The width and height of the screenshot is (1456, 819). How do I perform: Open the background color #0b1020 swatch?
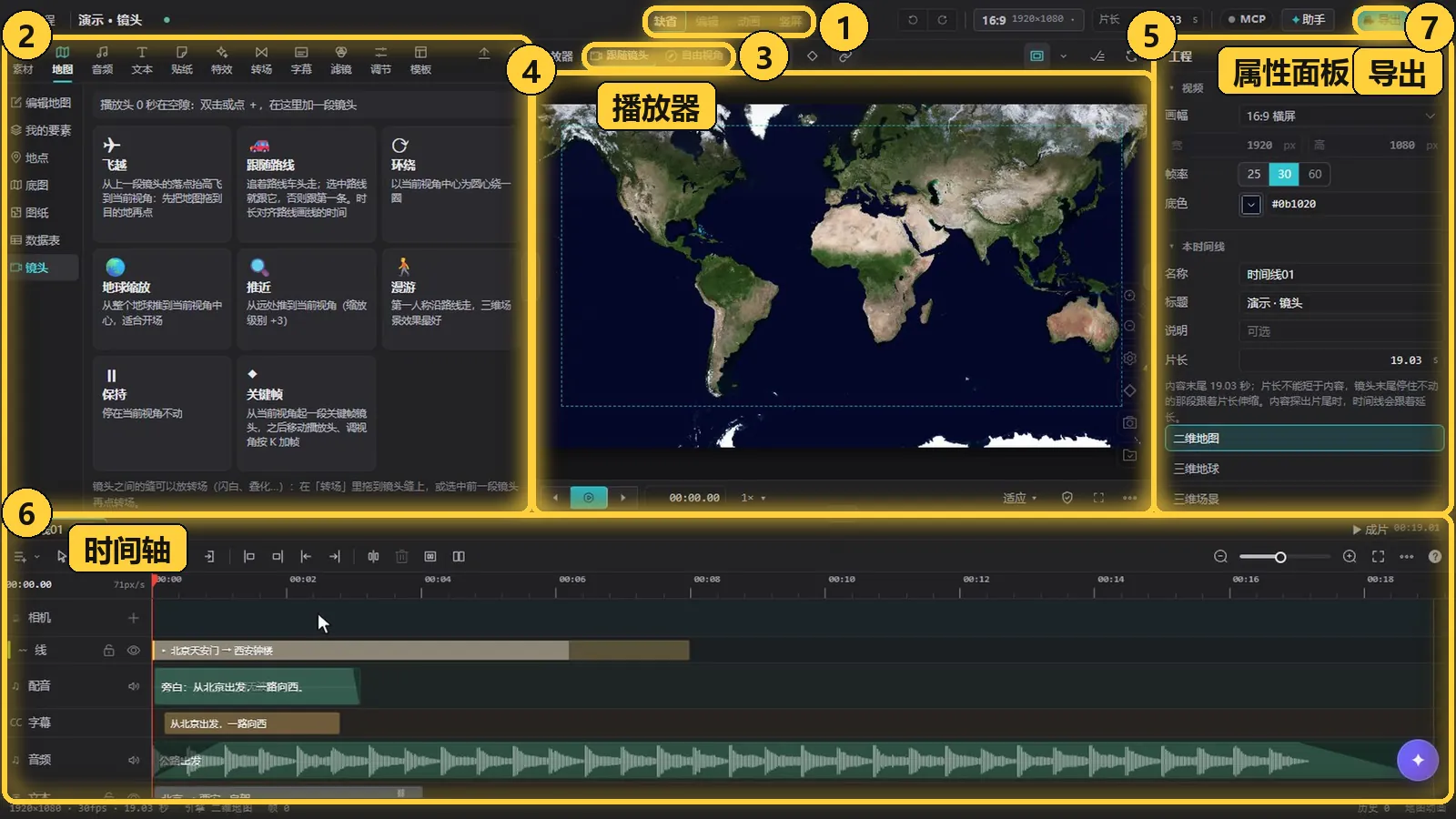(1251, 204)
